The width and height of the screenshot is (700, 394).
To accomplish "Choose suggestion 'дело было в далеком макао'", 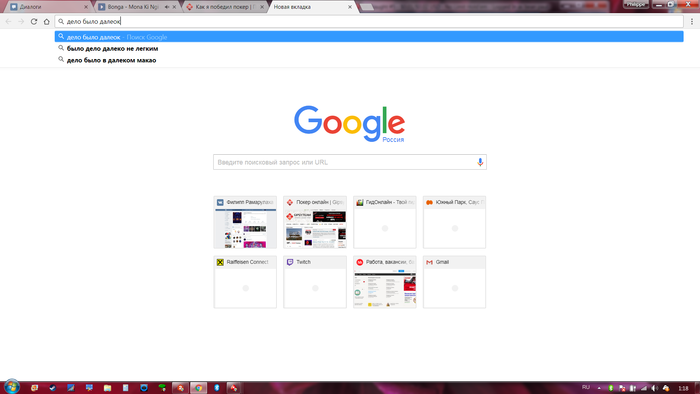I will pos(369,60).
